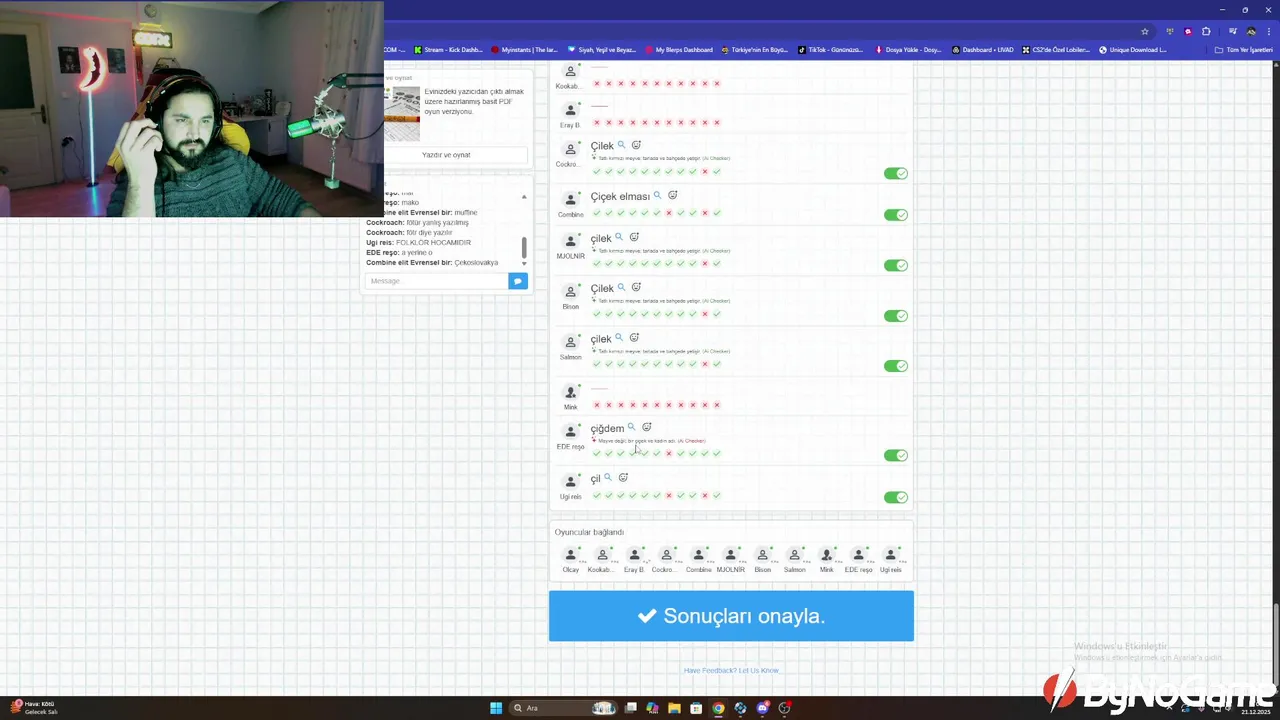Open the Windows Start menu
This screenshot has height=720, width=1280.
496,708
